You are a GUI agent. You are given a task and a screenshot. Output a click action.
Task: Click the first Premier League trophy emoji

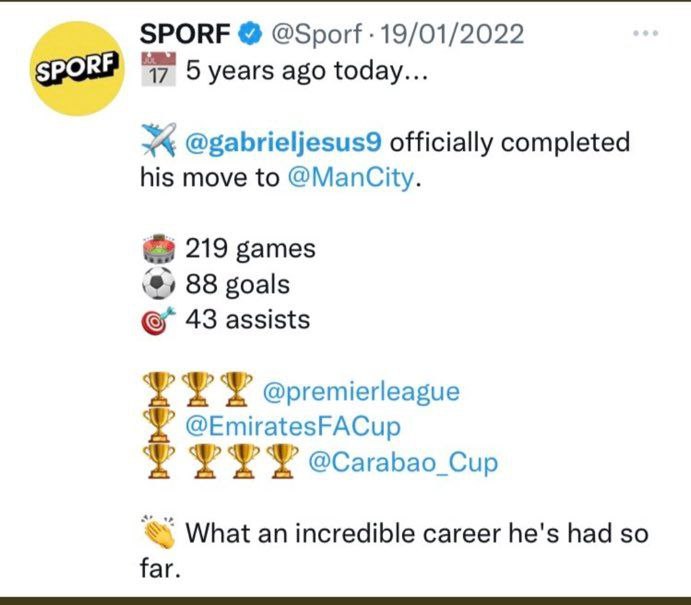pos(159,391)
